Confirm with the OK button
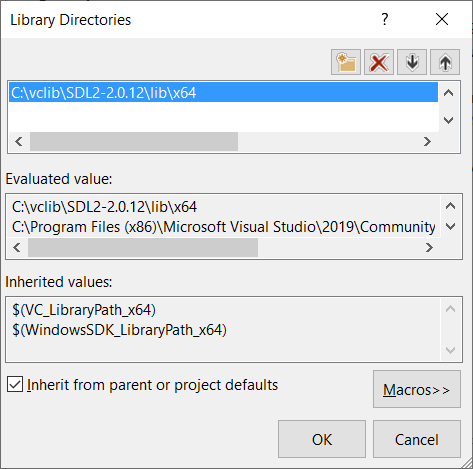473x469 pixels. (322, 439)
